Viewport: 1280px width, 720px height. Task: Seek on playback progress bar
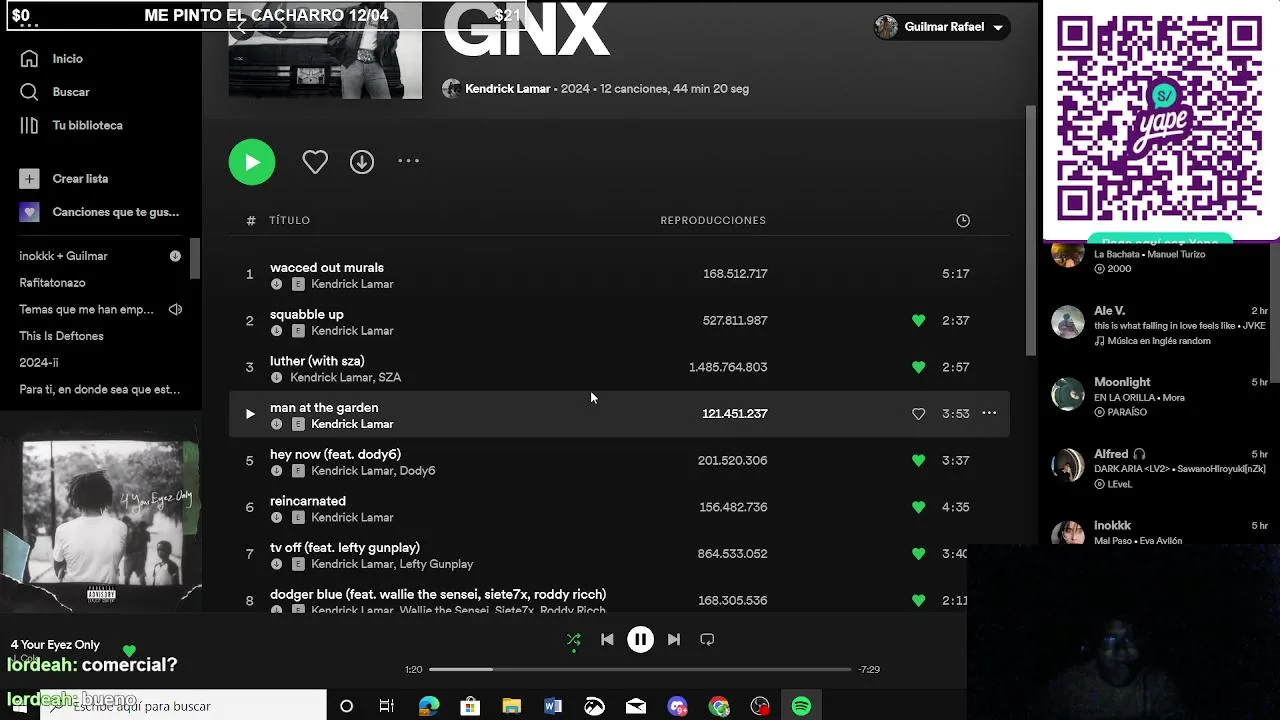pos(640,669)
